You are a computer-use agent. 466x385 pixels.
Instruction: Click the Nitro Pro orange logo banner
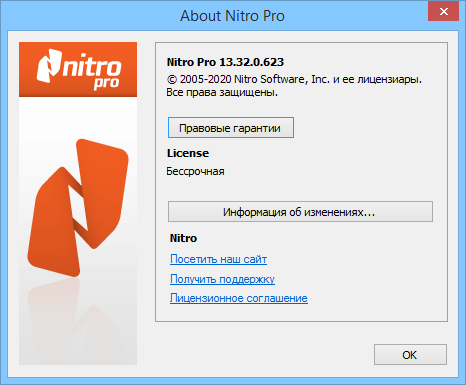pos(78,69)
